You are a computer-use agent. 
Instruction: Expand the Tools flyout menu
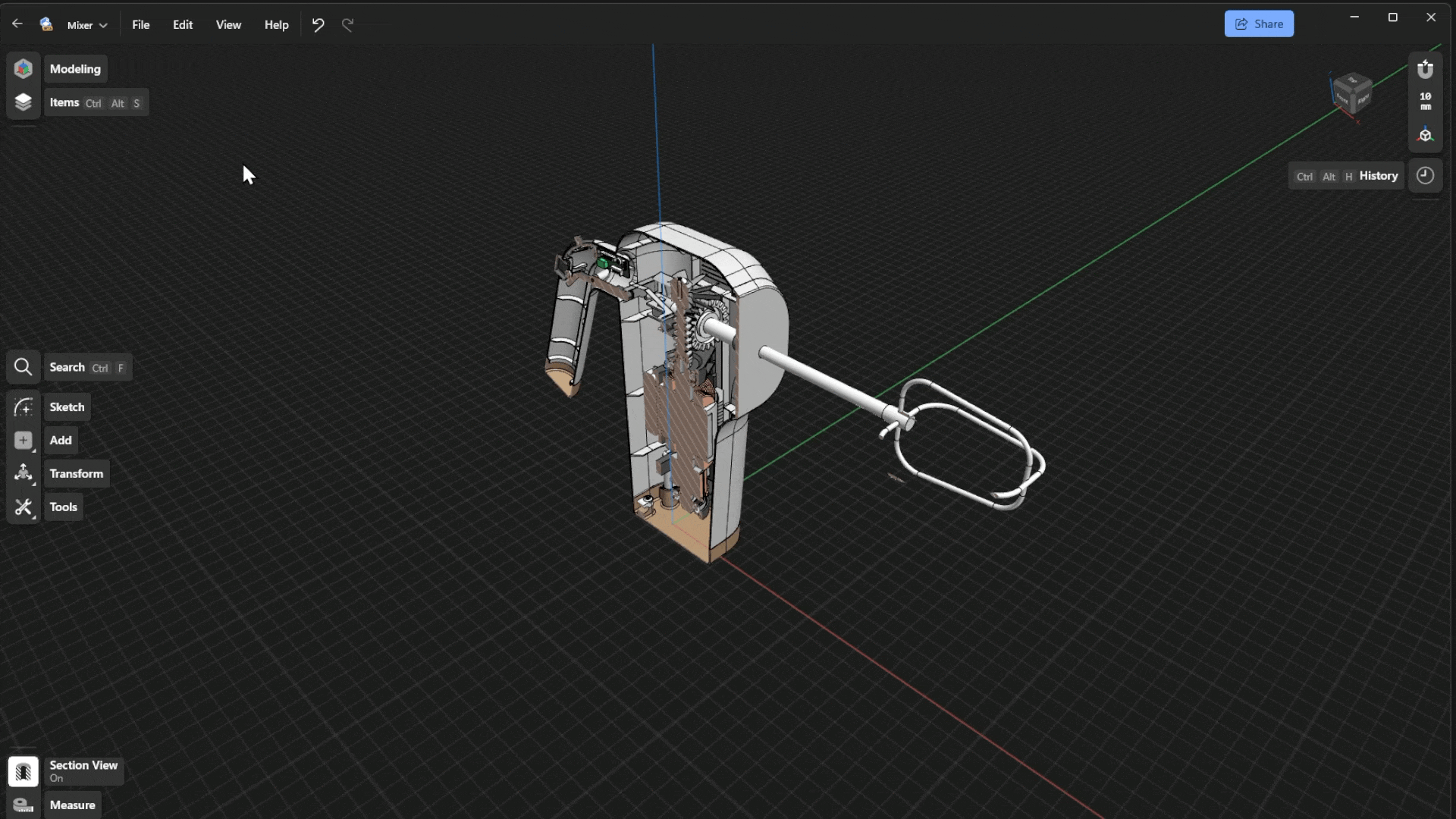pyautogui.click(x=23, y=507)
